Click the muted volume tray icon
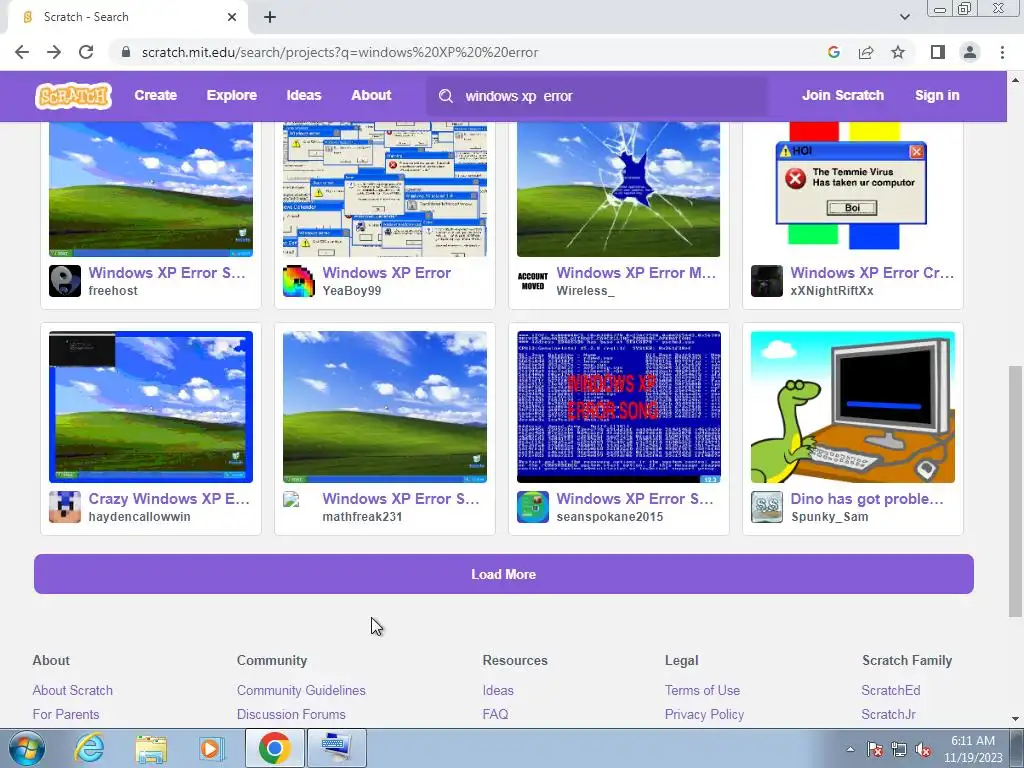1024x768 pixels. coord(923,750)
